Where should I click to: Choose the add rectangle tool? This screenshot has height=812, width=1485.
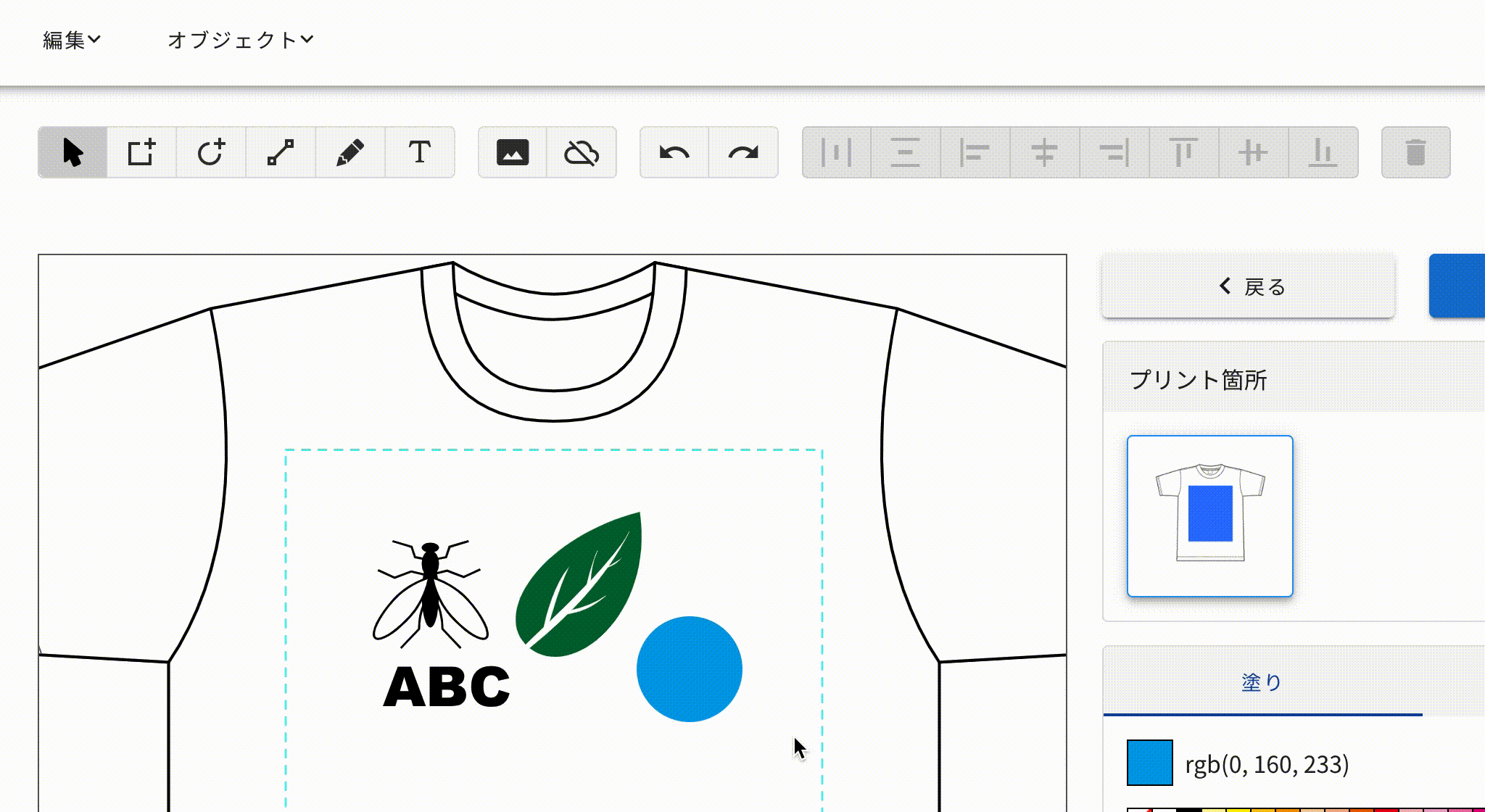point(141,152)
